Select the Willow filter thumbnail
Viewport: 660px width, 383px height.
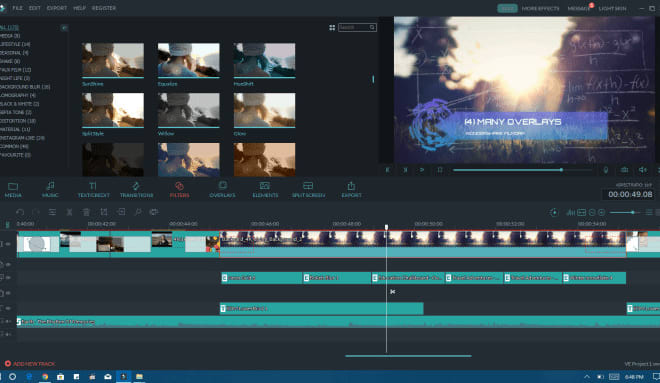(189, 110)
